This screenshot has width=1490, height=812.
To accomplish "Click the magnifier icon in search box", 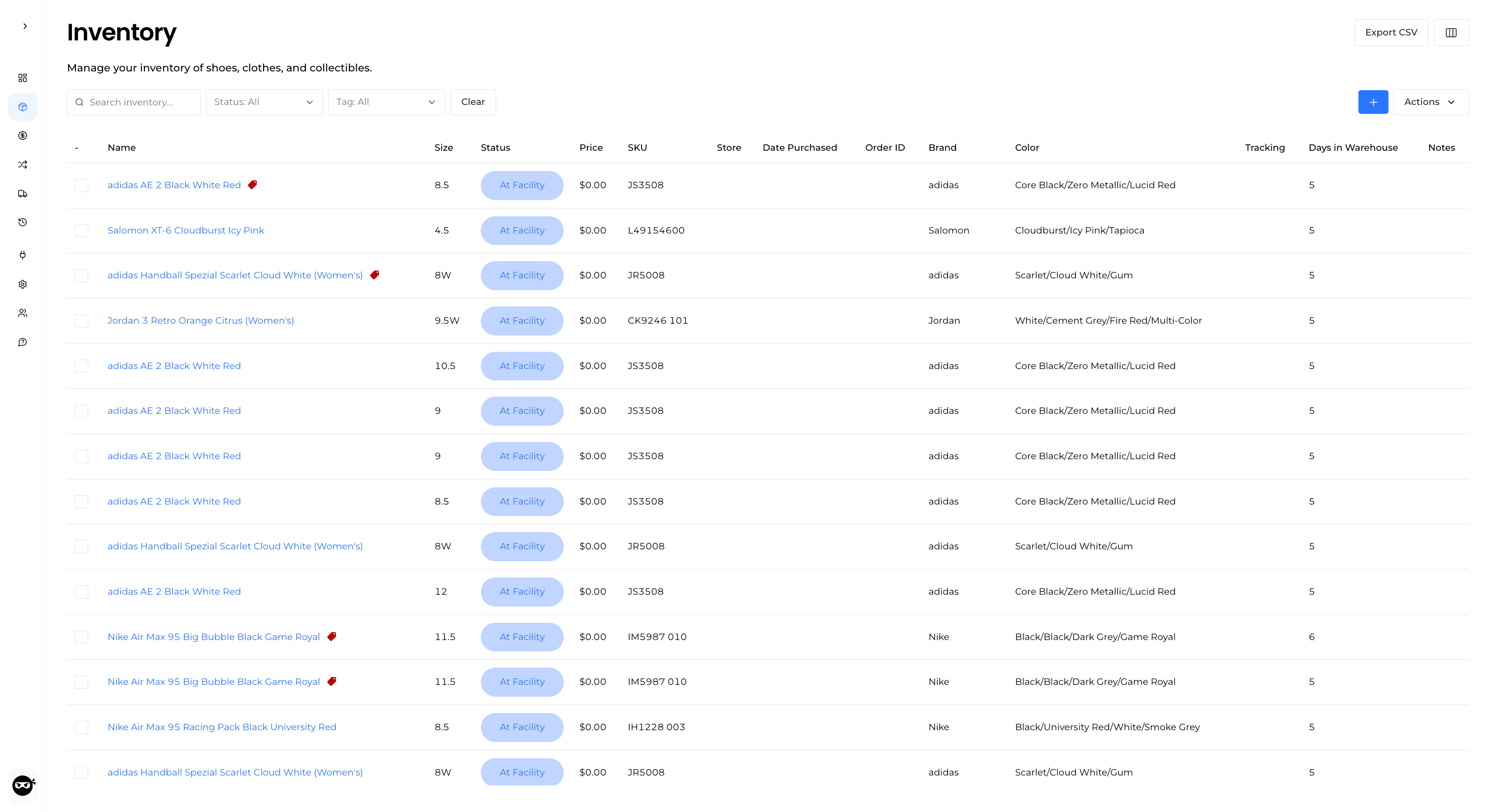I will 80,102.
